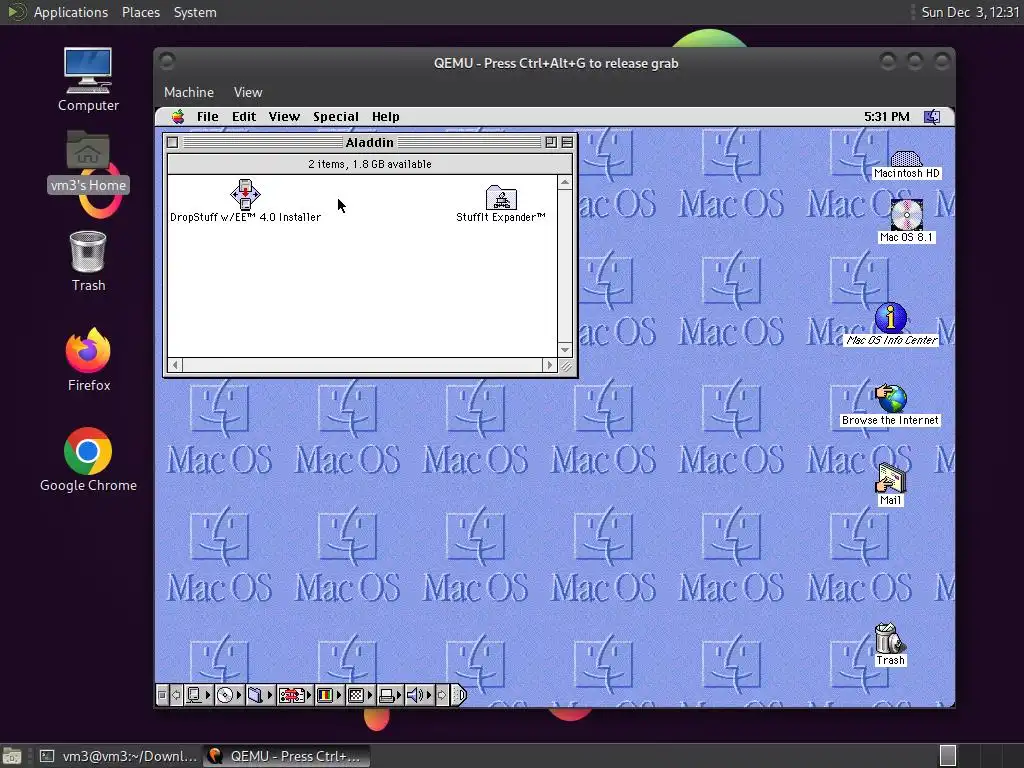The width and height of the screenshot is (1024, 768).
Task: Toggle the Aladdin window collapse box
Action: coord(567,142)
